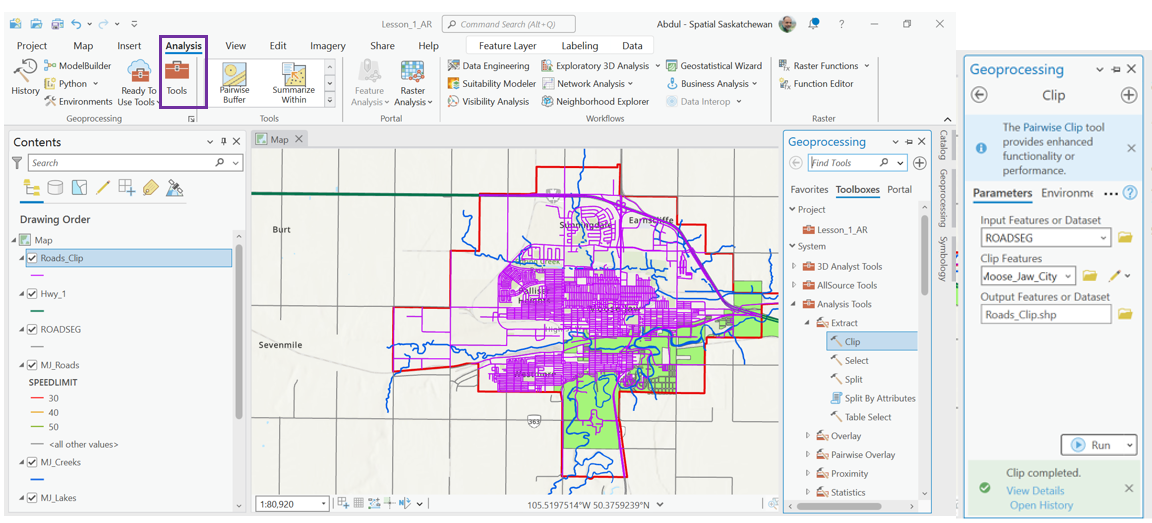This screenshot has height=523, width=1152.
Task: Open the History pane icon
Action: (25, 76)
